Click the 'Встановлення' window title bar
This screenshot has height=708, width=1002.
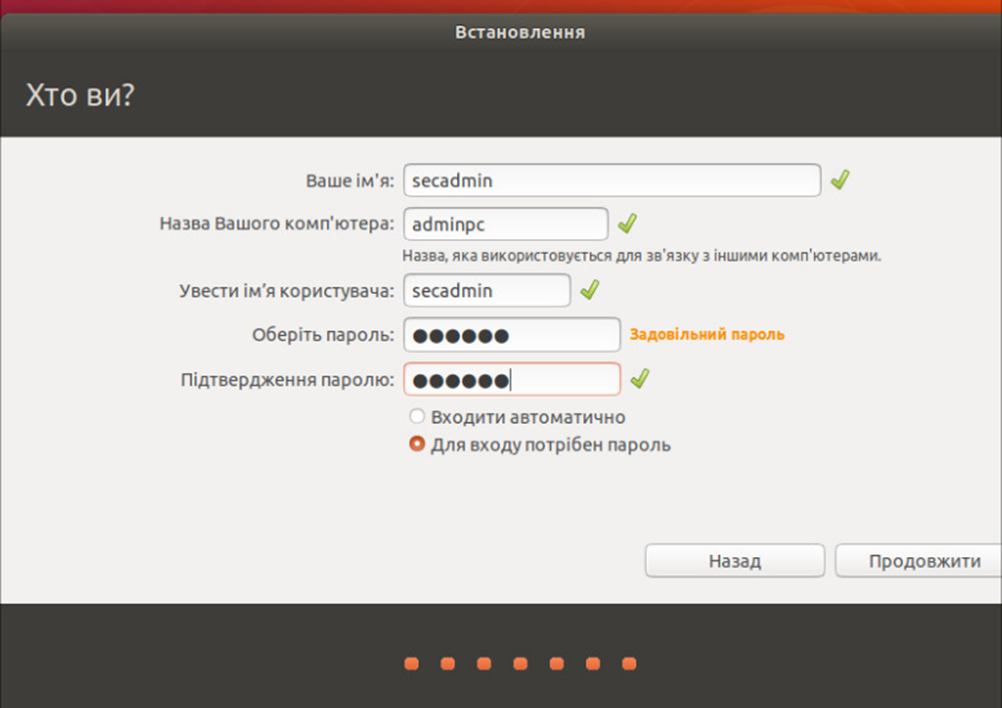519,32
